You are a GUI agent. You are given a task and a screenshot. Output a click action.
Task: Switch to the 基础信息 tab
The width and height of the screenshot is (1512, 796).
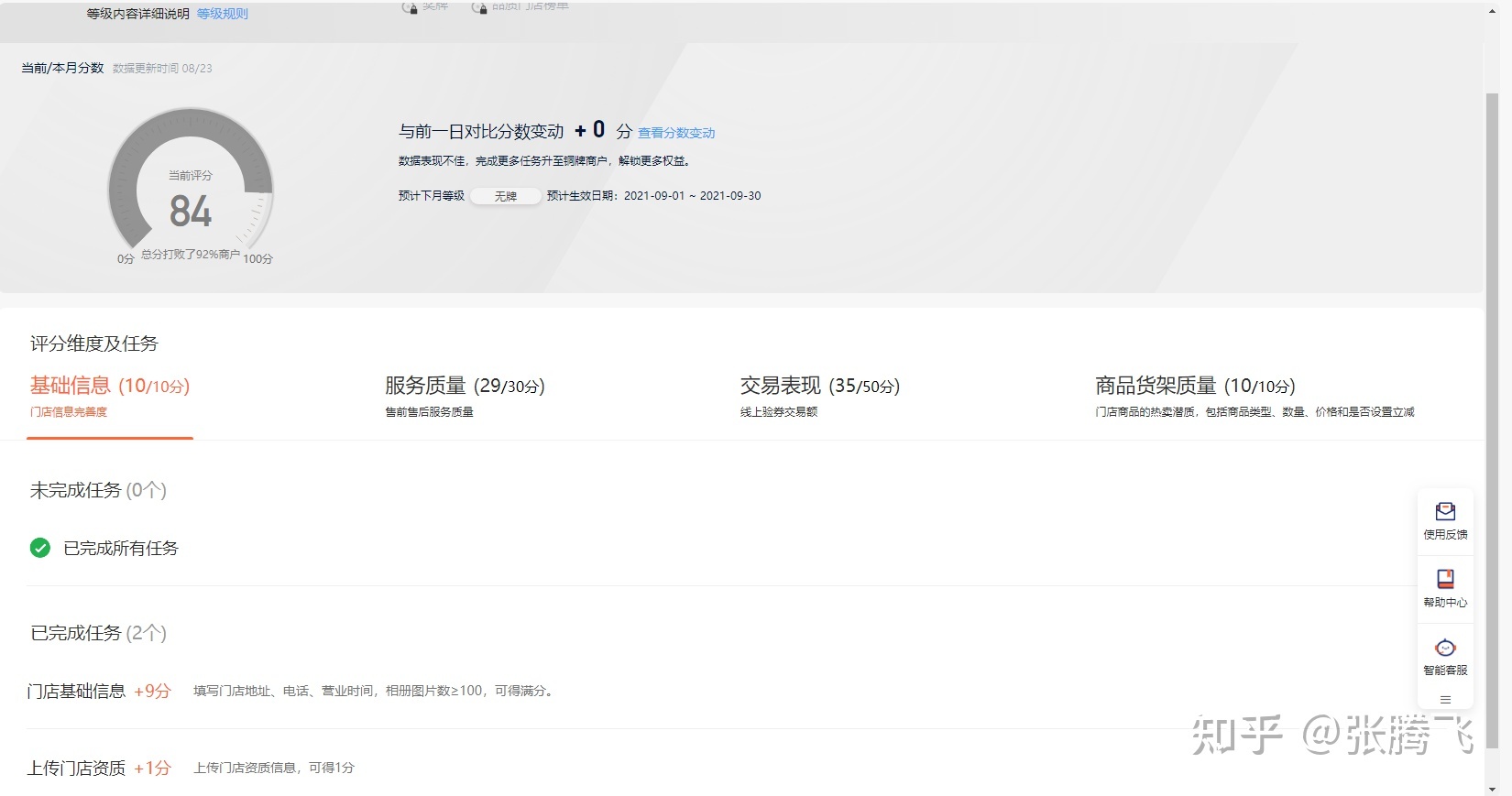coord(110,396)
